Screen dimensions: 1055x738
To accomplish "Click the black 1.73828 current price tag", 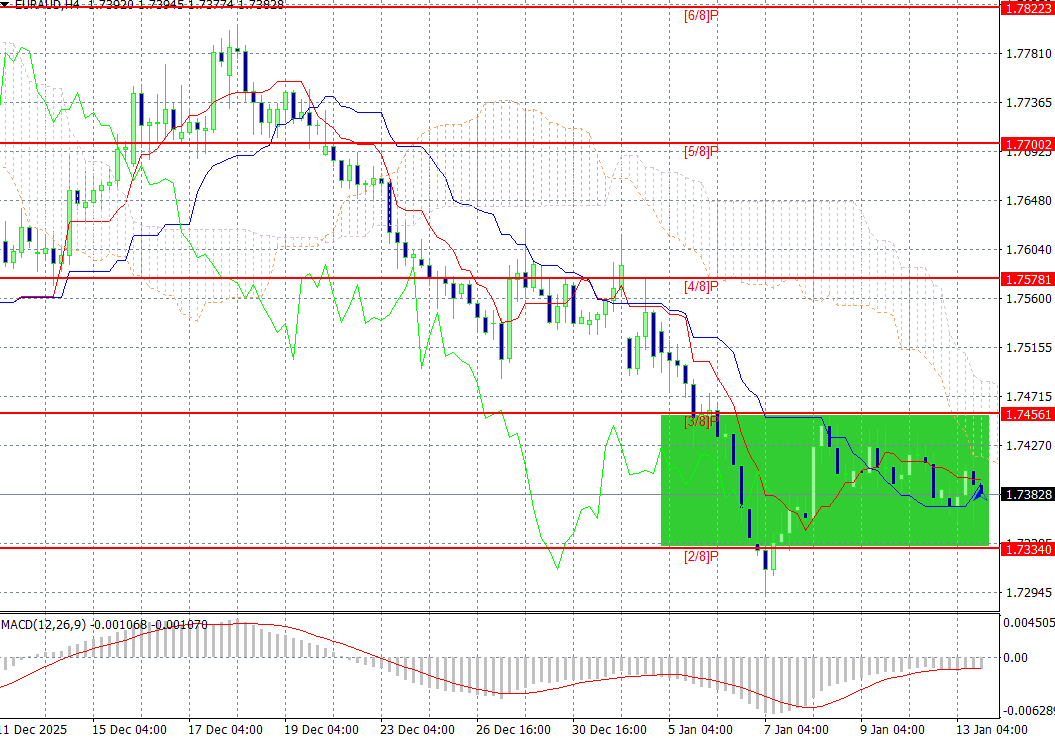I will (1028, 494).
